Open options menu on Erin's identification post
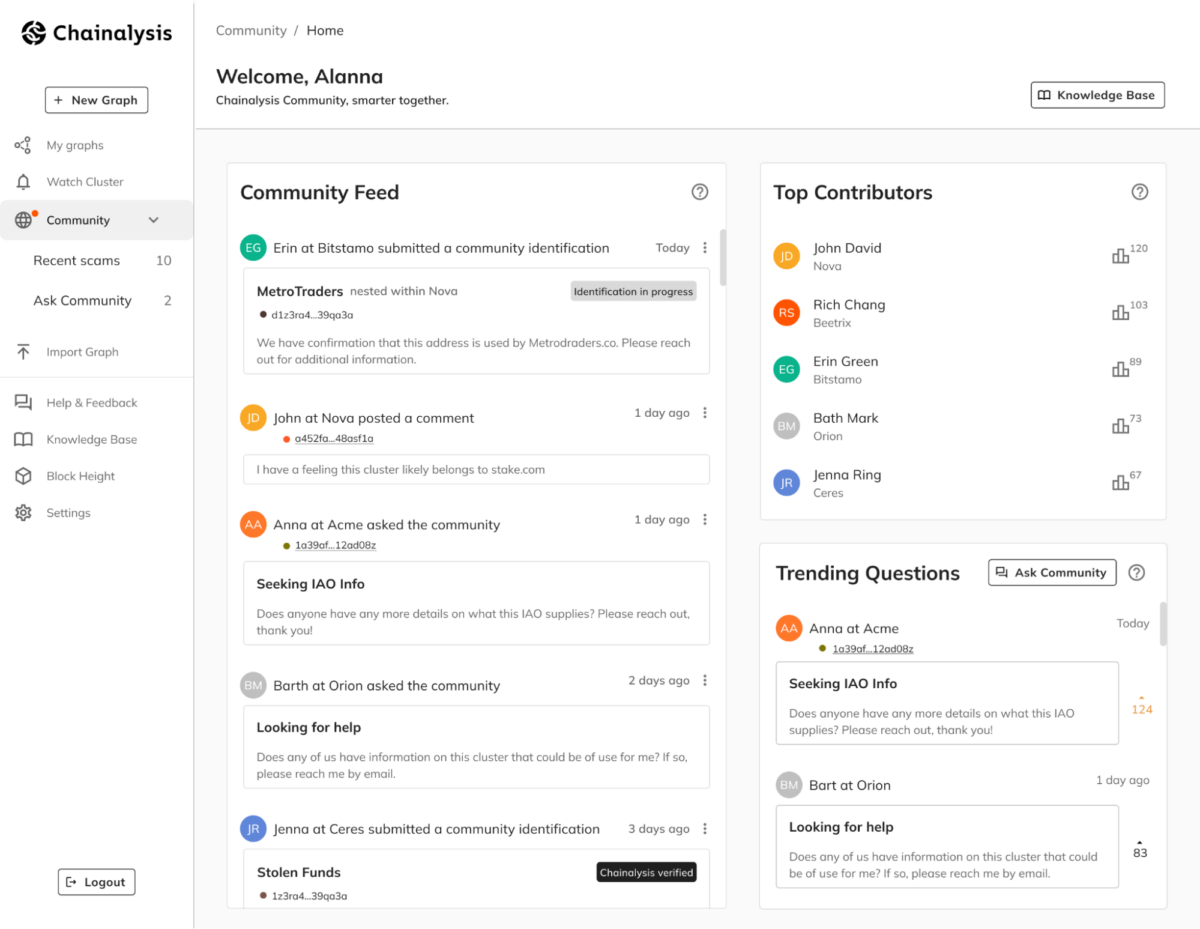Image resolution: width=1200 pixels, height=929 pixels. pyautogui.click(x=705, y=247)
